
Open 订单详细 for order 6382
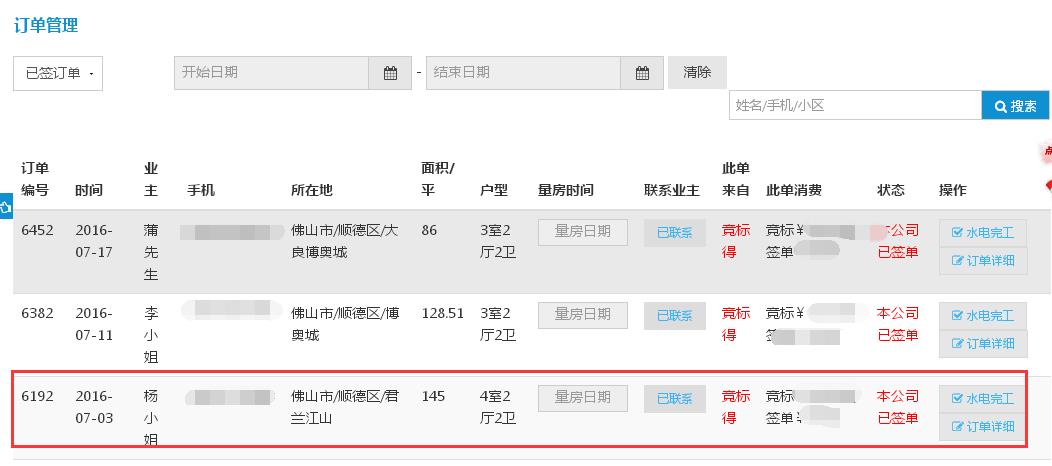click(x=983, y=344)
